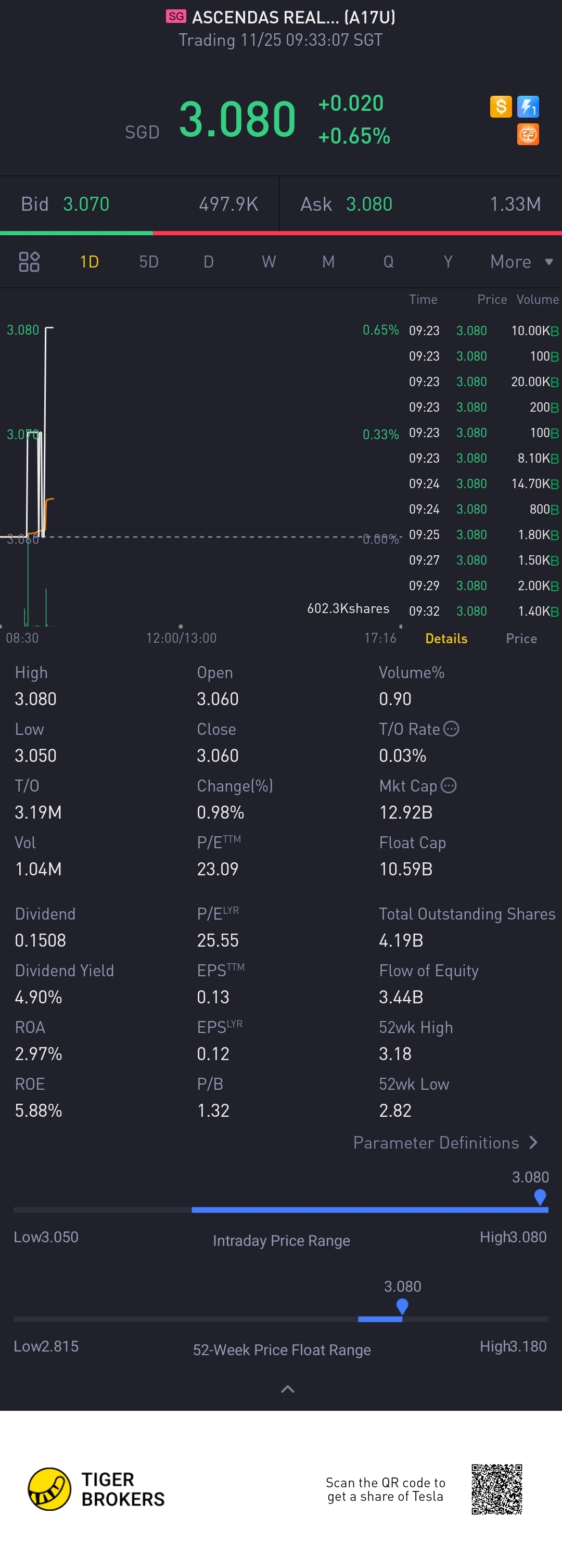
Task: Select the 09:23 trade of 8.10K
Action: click(483, 458)
